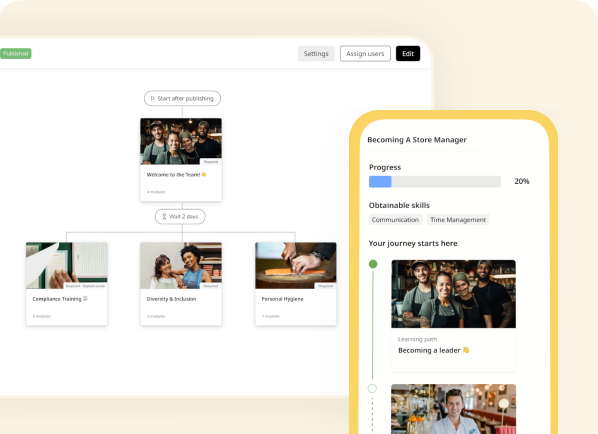598x434 pixels.
Task: Select the Time Management skill tag
Action: [458, 220]
